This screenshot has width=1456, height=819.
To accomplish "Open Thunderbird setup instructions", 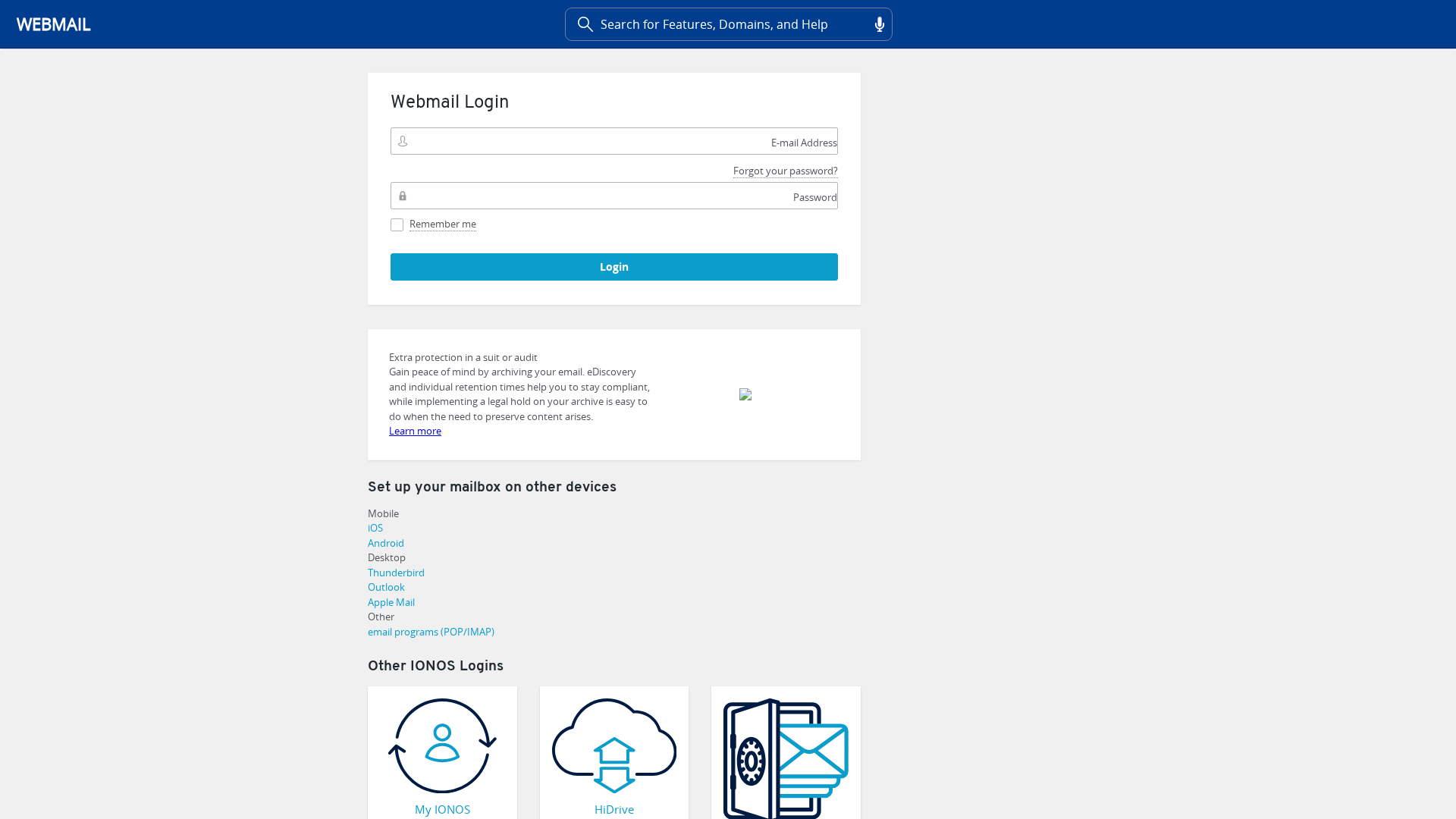I will [x=396, y=573].
